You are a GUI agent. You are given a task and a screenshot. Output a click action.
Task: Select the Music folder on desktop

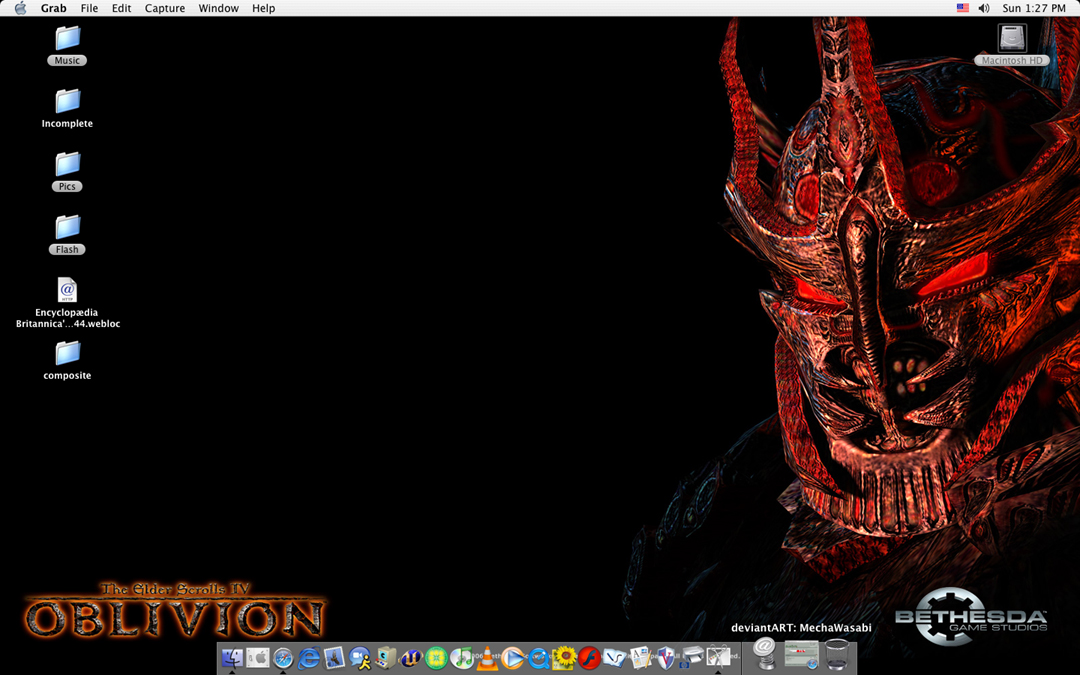pyautogui.click(x=67, y=39)
